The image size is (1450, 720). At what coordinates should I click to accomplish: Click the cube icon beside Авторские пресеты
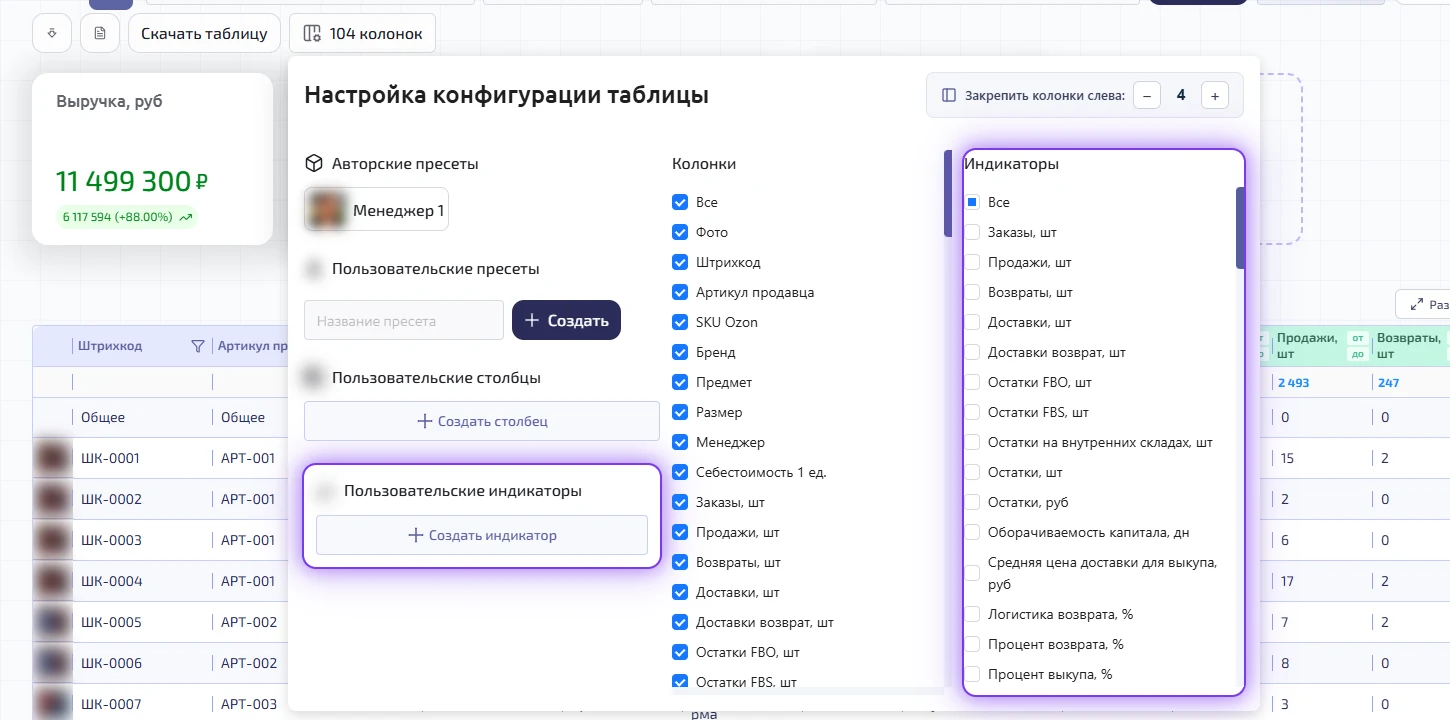point(314,163)
